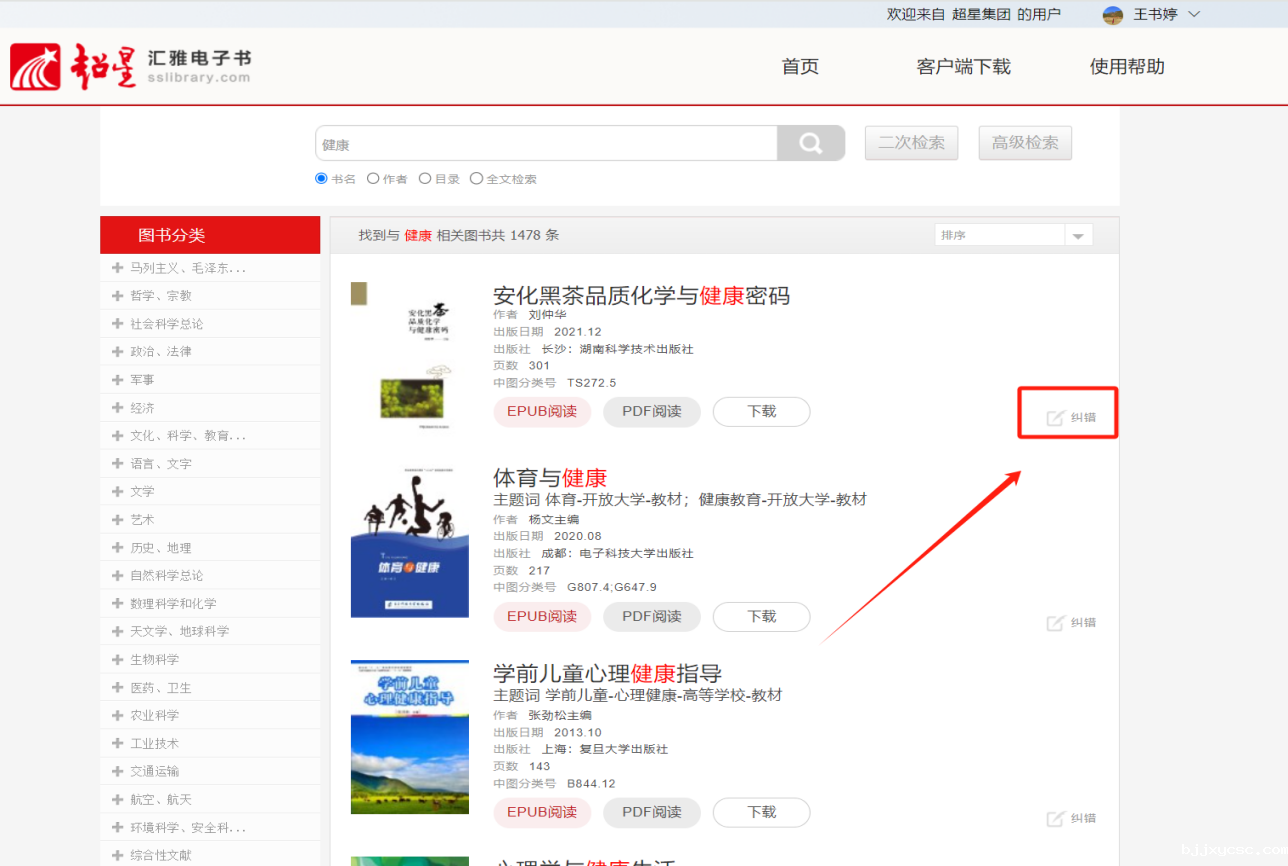Click plus icon beside 医药、卫生

pos(118,688)
